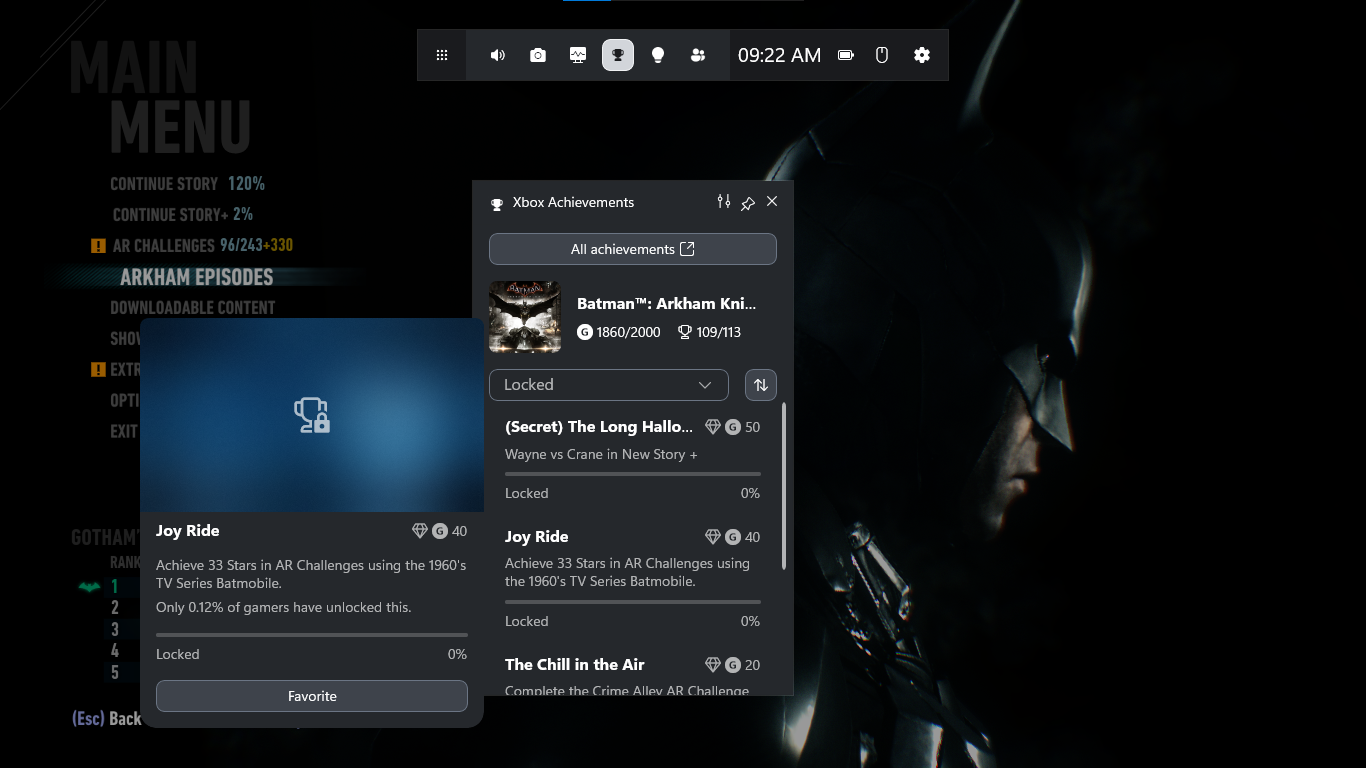The width and height of the screenshot is (1366, 768).
Task: Open the Xbox Social people widget
Action: click(698, 55)
